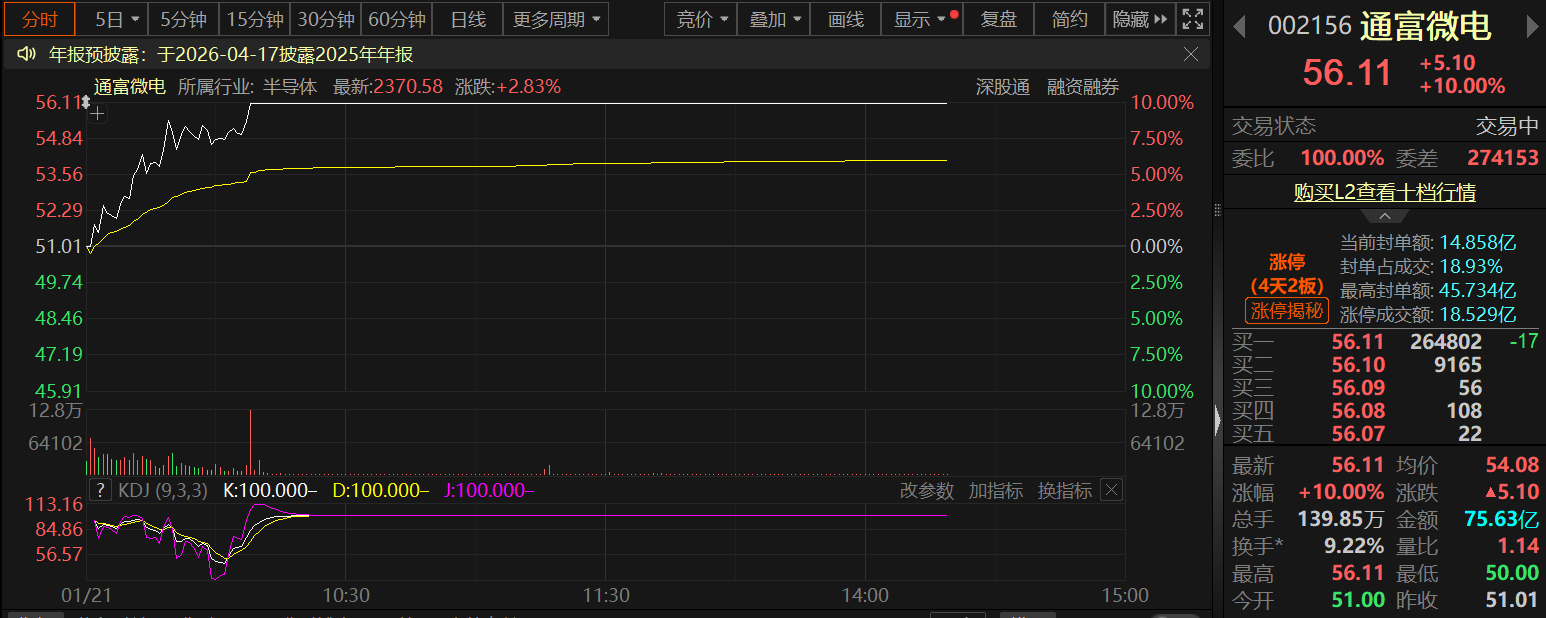This screenshot has height=618, width=1546.
Task: Open the 竞价 dropdown menu
Action: [x=702, y=19]
